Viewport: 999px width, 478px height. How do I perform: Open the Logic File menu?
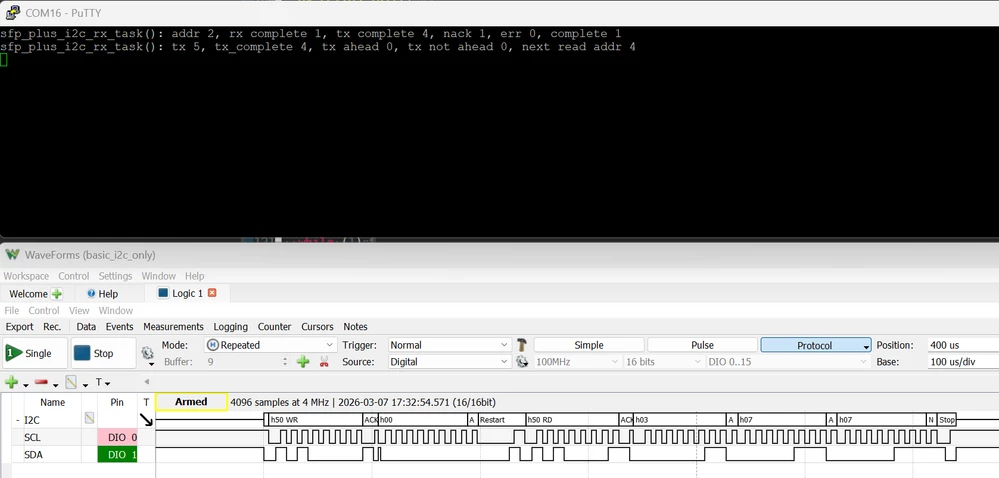coord(11,310)
